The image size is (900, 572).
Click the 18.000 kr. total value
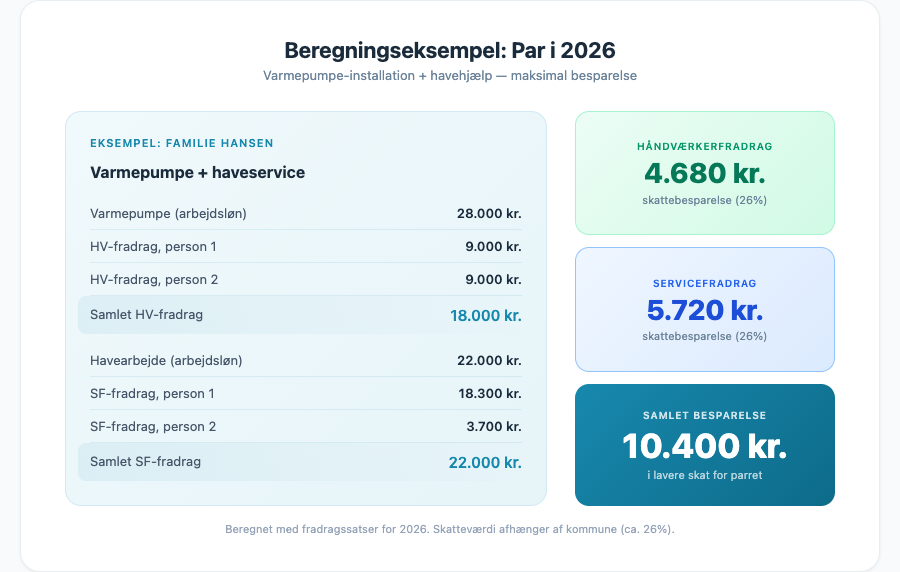485,315
